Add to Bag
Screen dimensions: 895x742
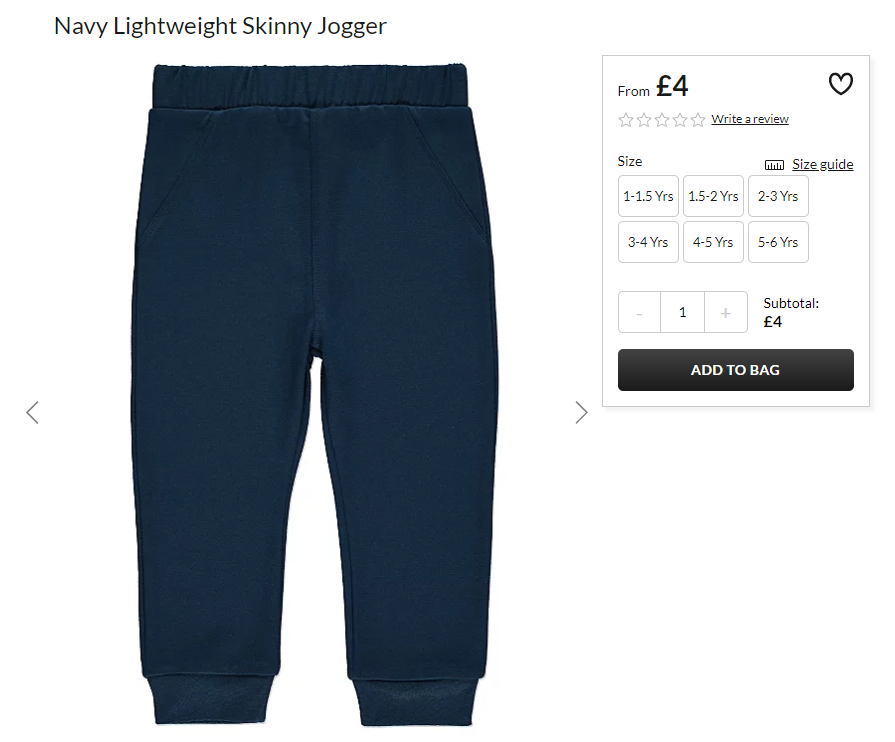click(736, 370)
